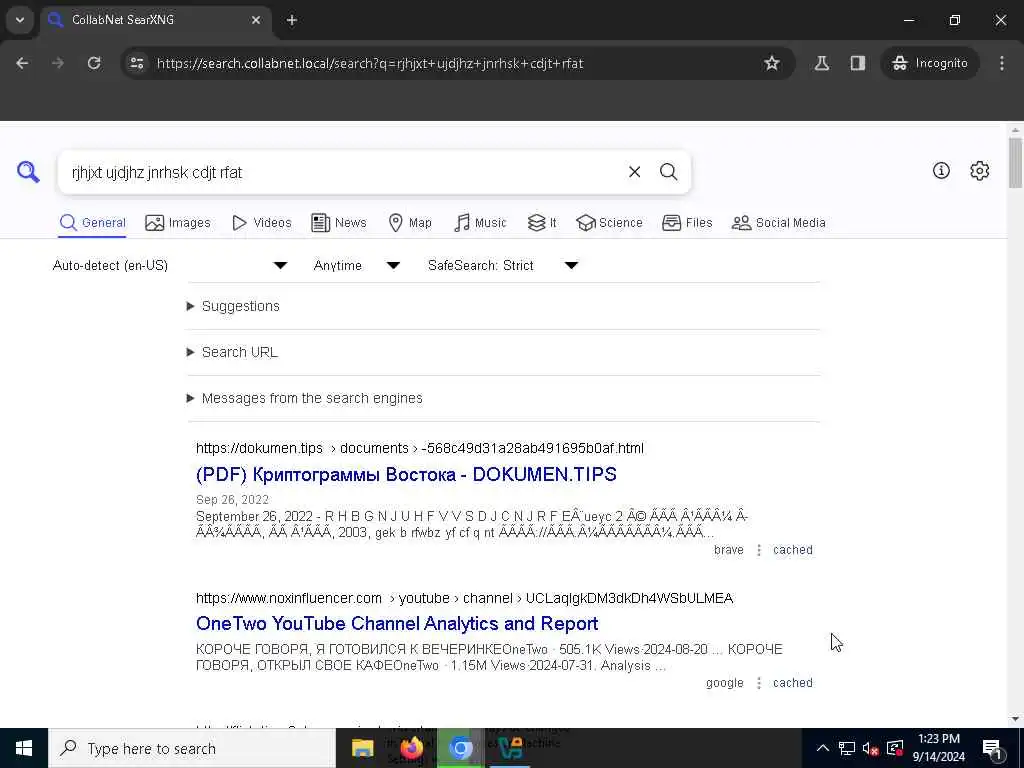Open the SafeSearch Strict dropdown
This screenshot has height=768, width=1024.
pyautogui.click(x=503, y=265)
